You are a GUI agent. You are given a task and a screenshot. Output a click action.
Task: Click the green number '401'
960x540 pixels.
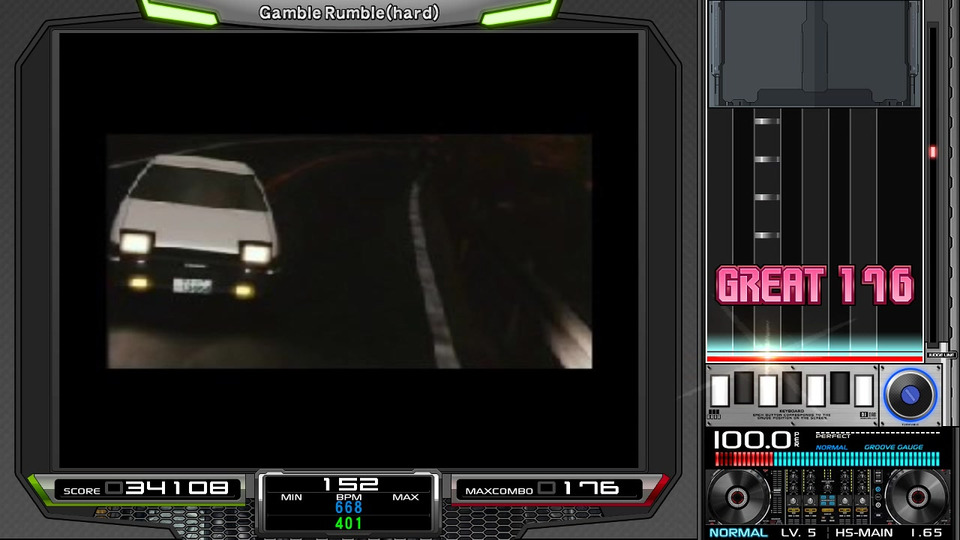click(x=348, y=523)
